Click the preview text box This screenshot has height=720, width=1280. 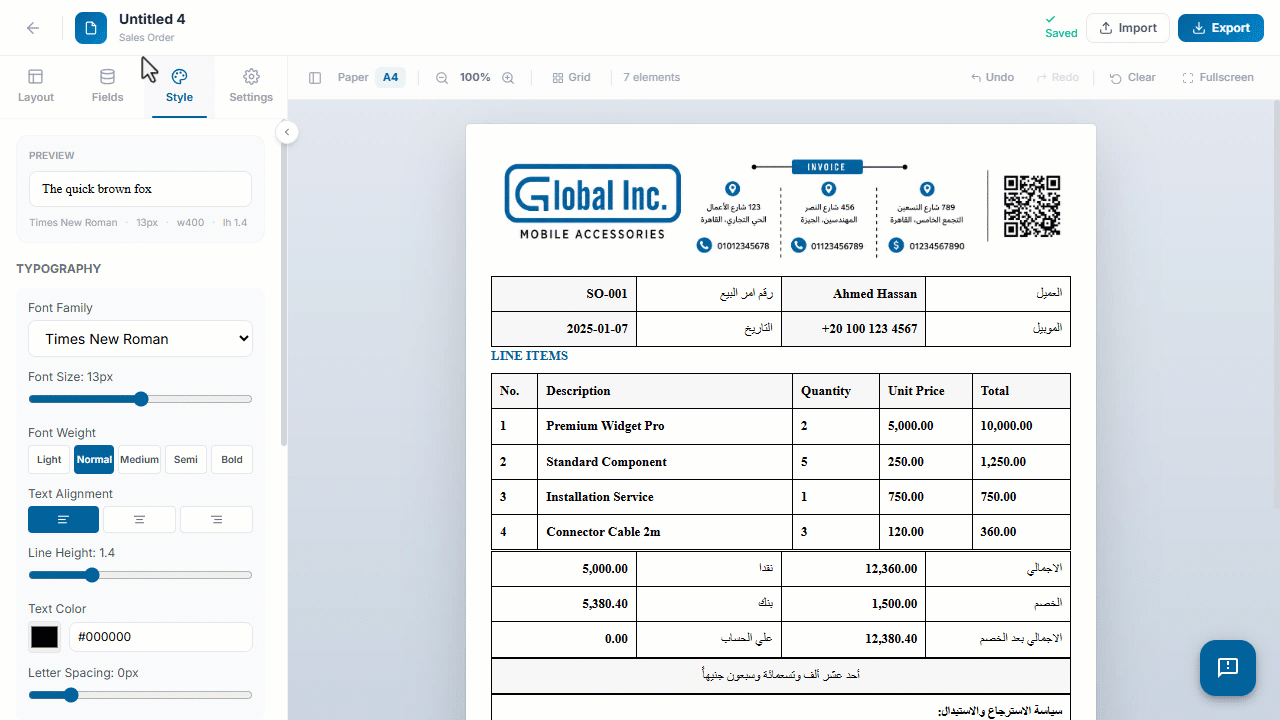[x=140, y=189]
